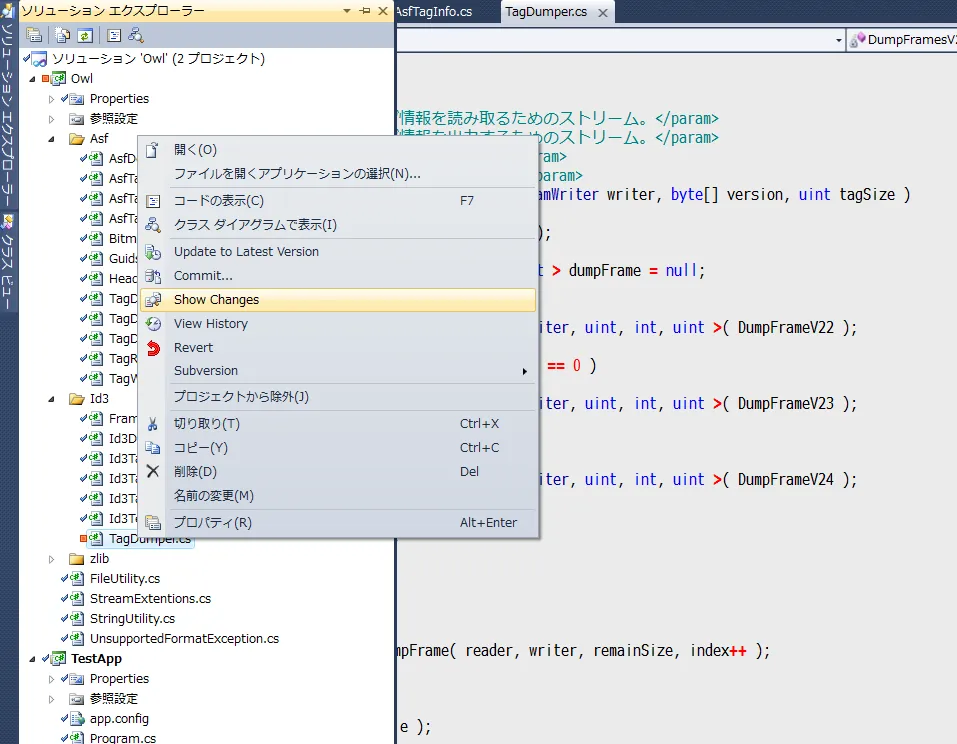The image size is (957, 744).
Task: Click the Refresh icon in Solution Explorer toolbar
Action: (85, 35)
